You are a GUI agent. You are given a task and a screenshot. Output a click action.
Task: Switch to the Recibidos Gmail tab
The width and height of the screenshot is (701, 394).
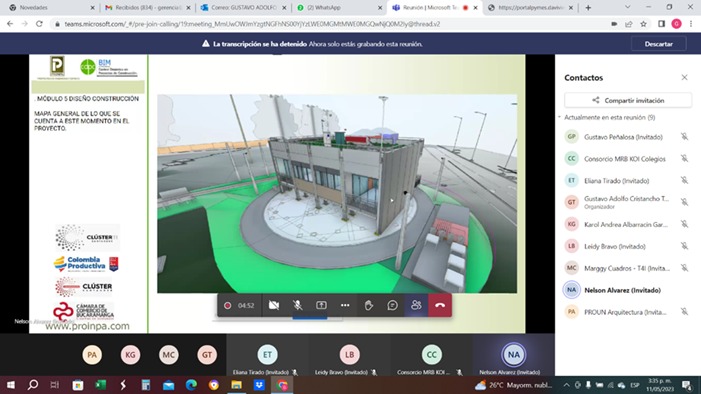click(147, 8)
